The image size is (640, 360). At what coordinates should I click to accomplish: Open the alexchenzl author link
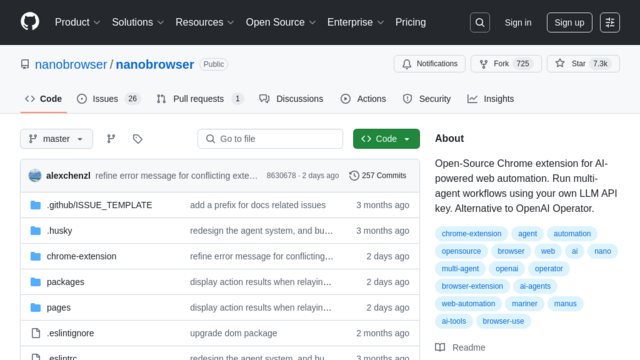pos(68,176)
